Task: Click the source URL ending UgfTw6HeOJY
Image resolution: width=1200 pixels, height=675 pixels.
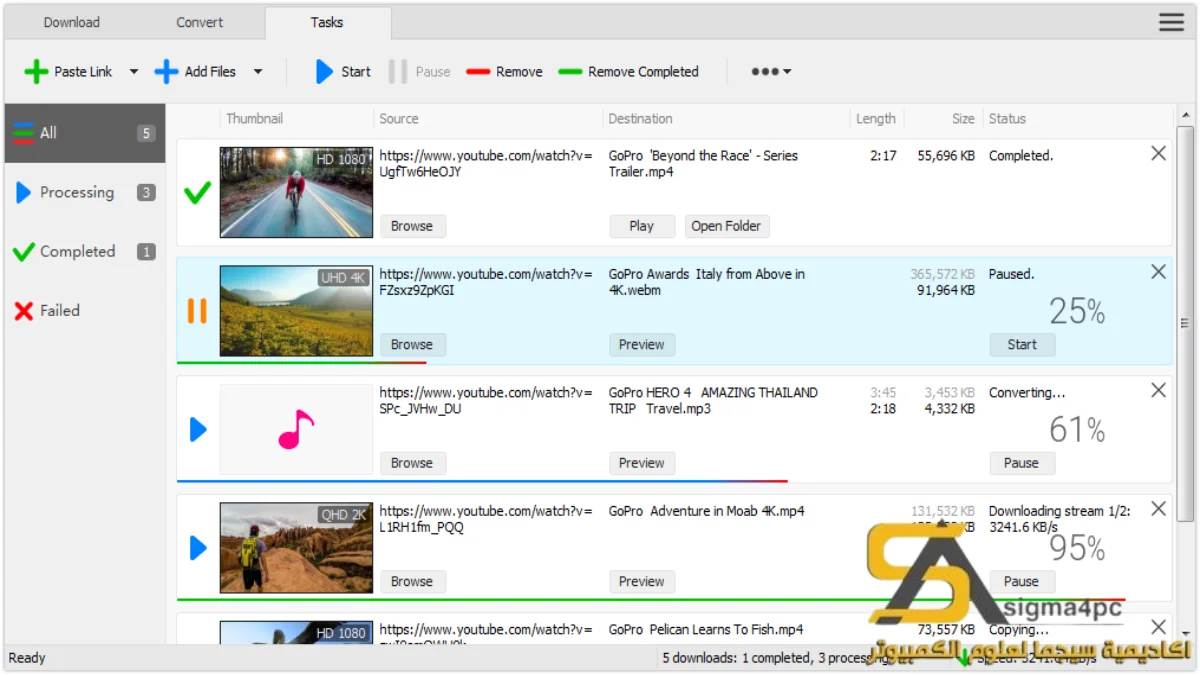Action: click(x=486, y=164)
